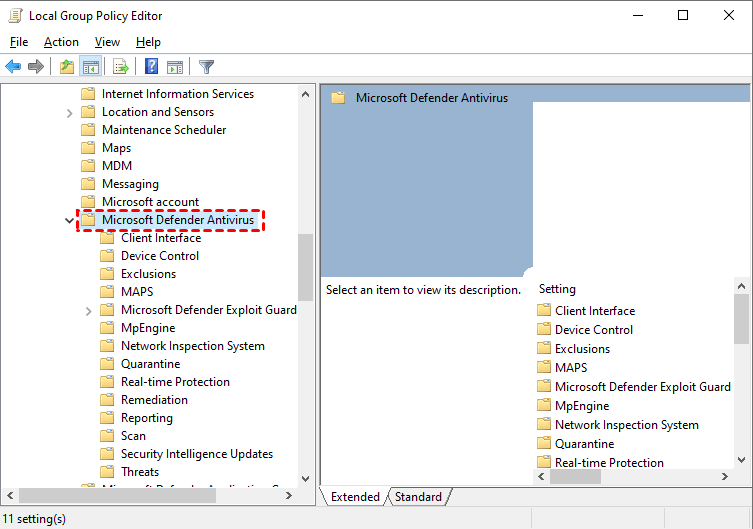The image size is (753, 529).
Task: Select Messaging in the tree
Action: click(130, 184)
